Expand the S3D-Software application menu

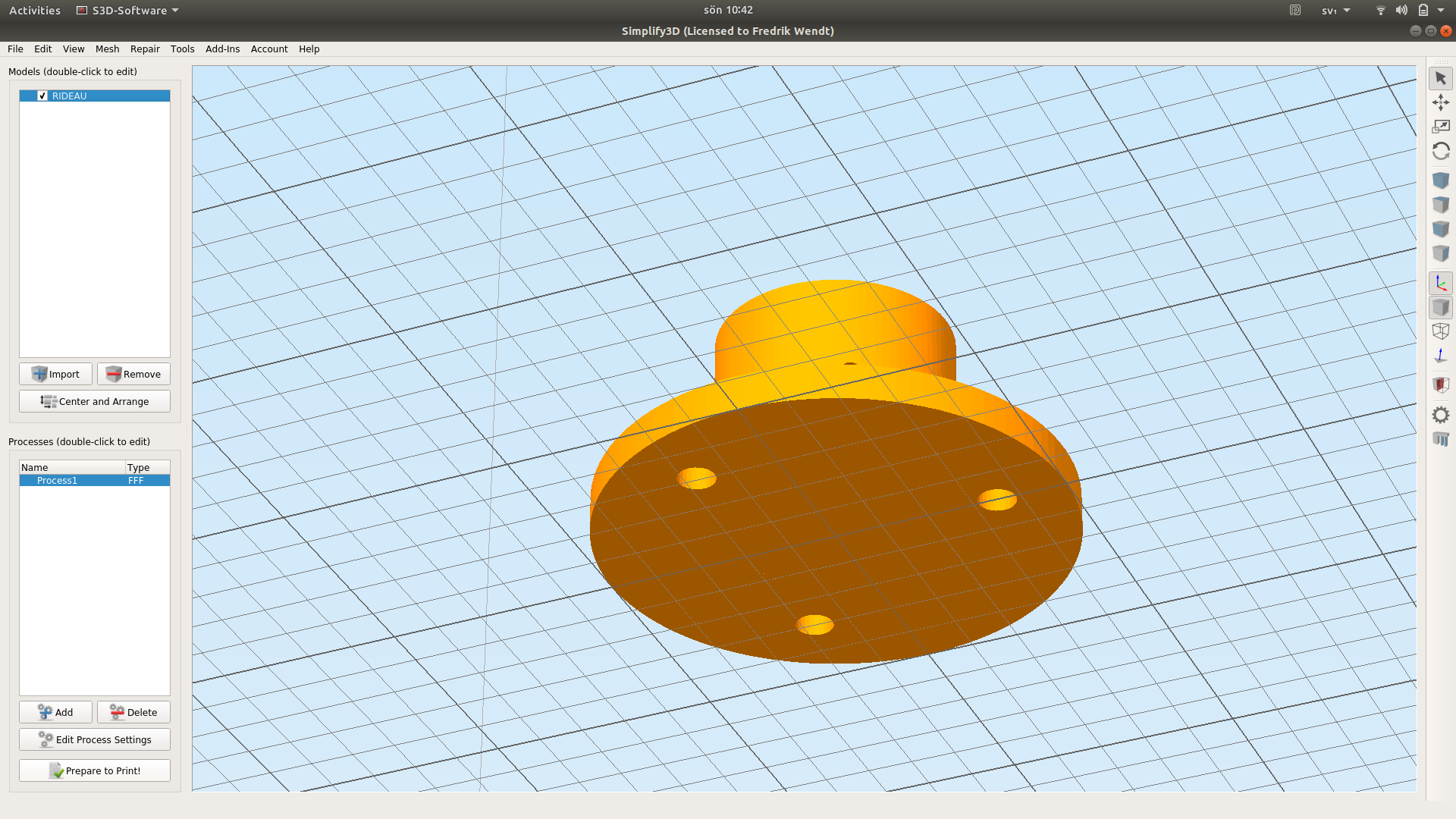coord(127,11)
